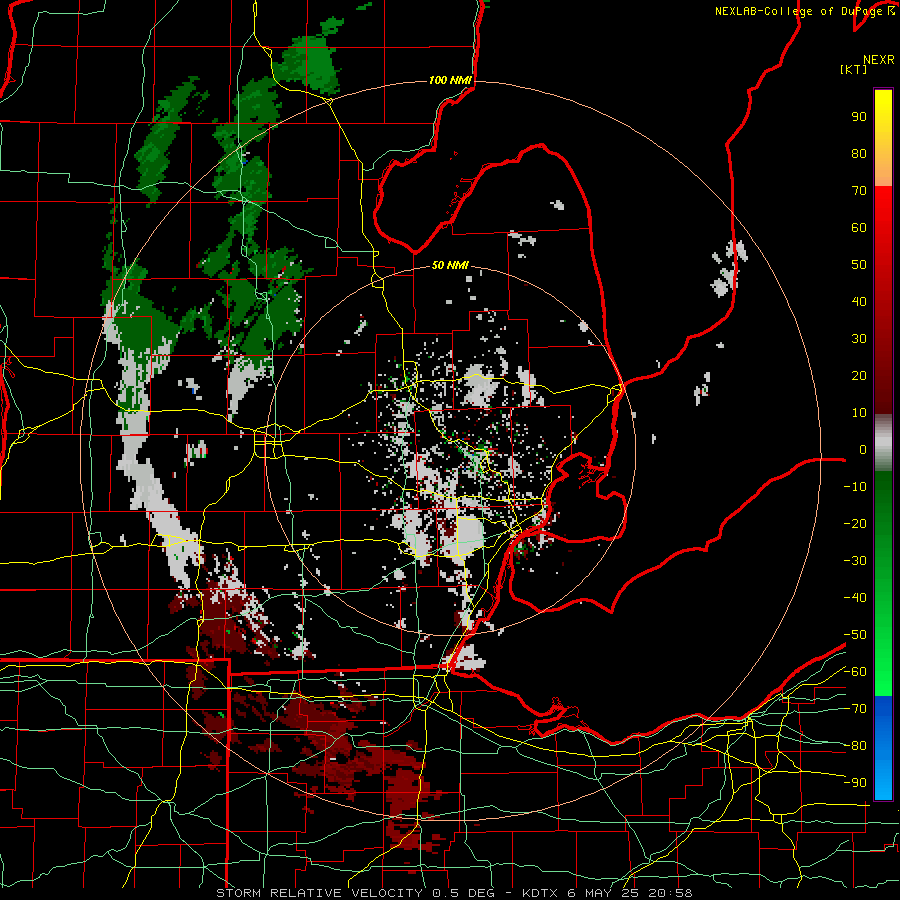The width and height of the screenshot is (900, 900).
Task: Click the positive 20 scale value
Action: (859, 376)
